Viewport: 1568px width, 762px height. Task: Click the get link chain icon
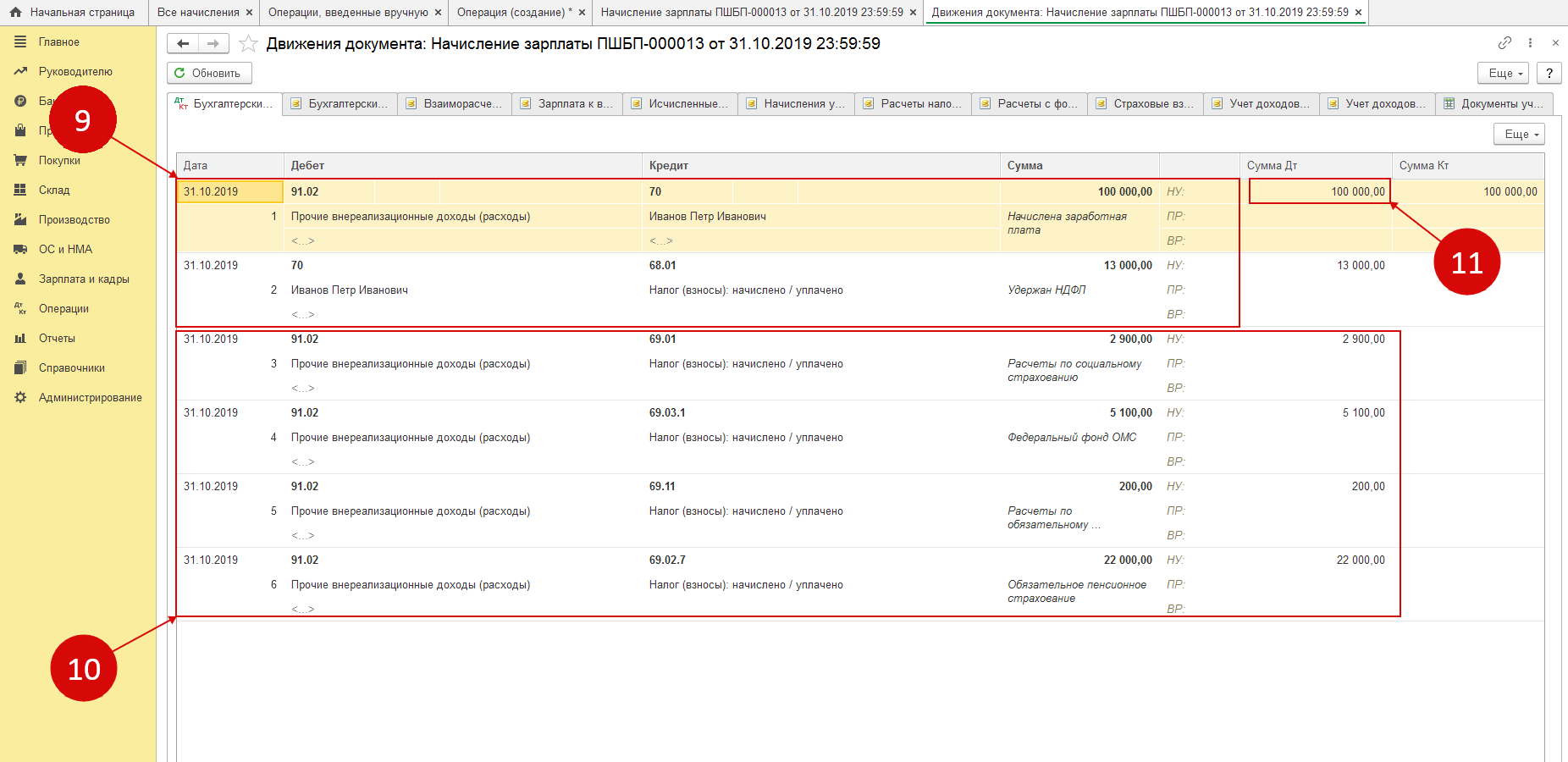[x=1505, y=42]
